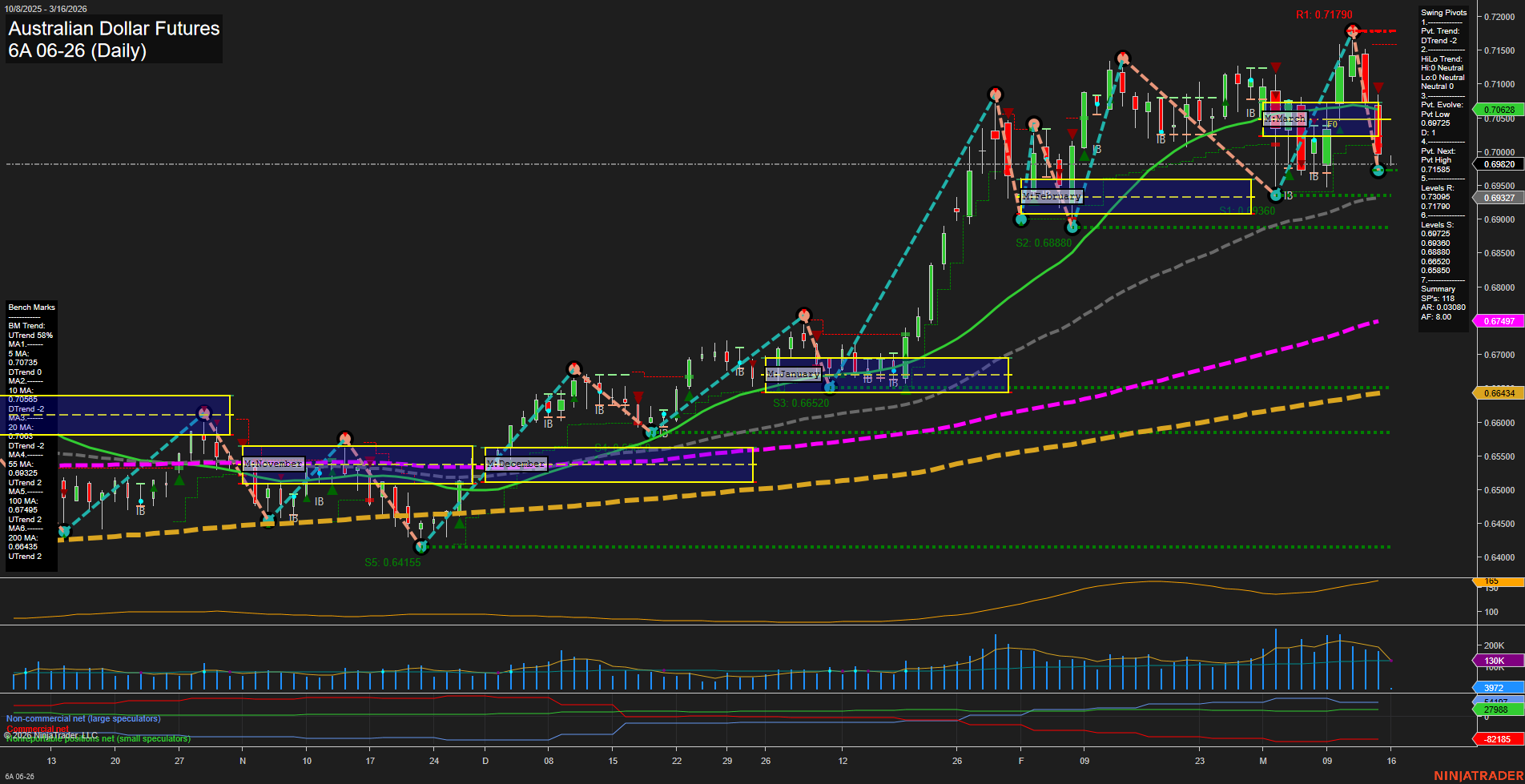
Task: Select the 6A 06-26 tab at bottom left
Action: coord(19,776)
